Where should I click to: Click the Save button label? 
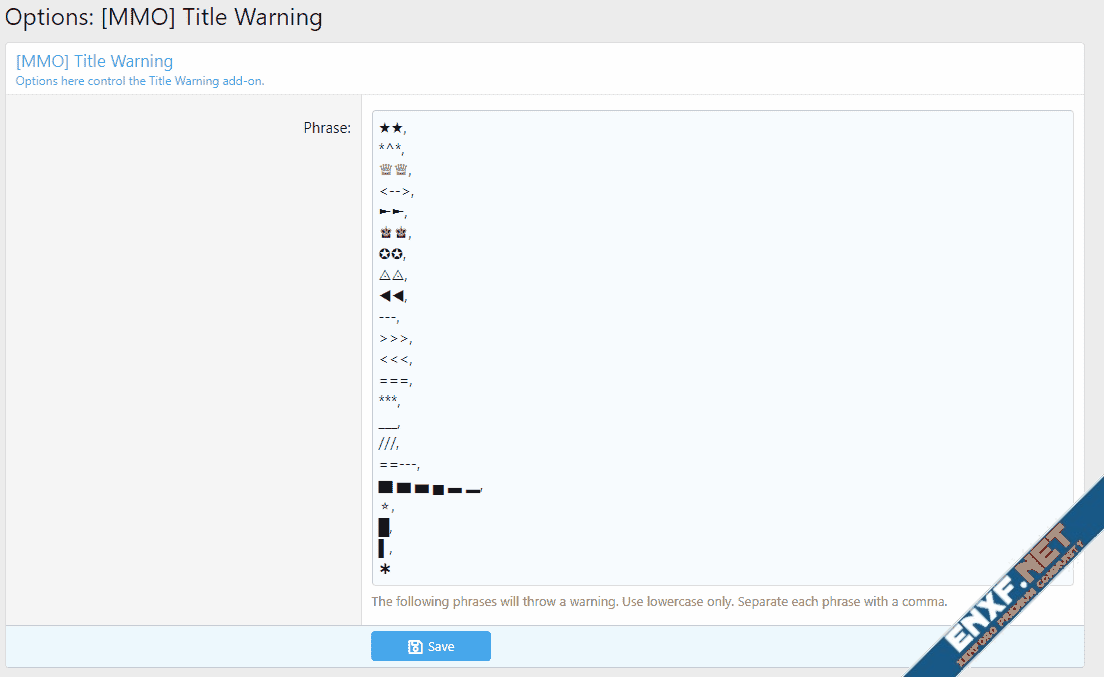coord(441,647)
